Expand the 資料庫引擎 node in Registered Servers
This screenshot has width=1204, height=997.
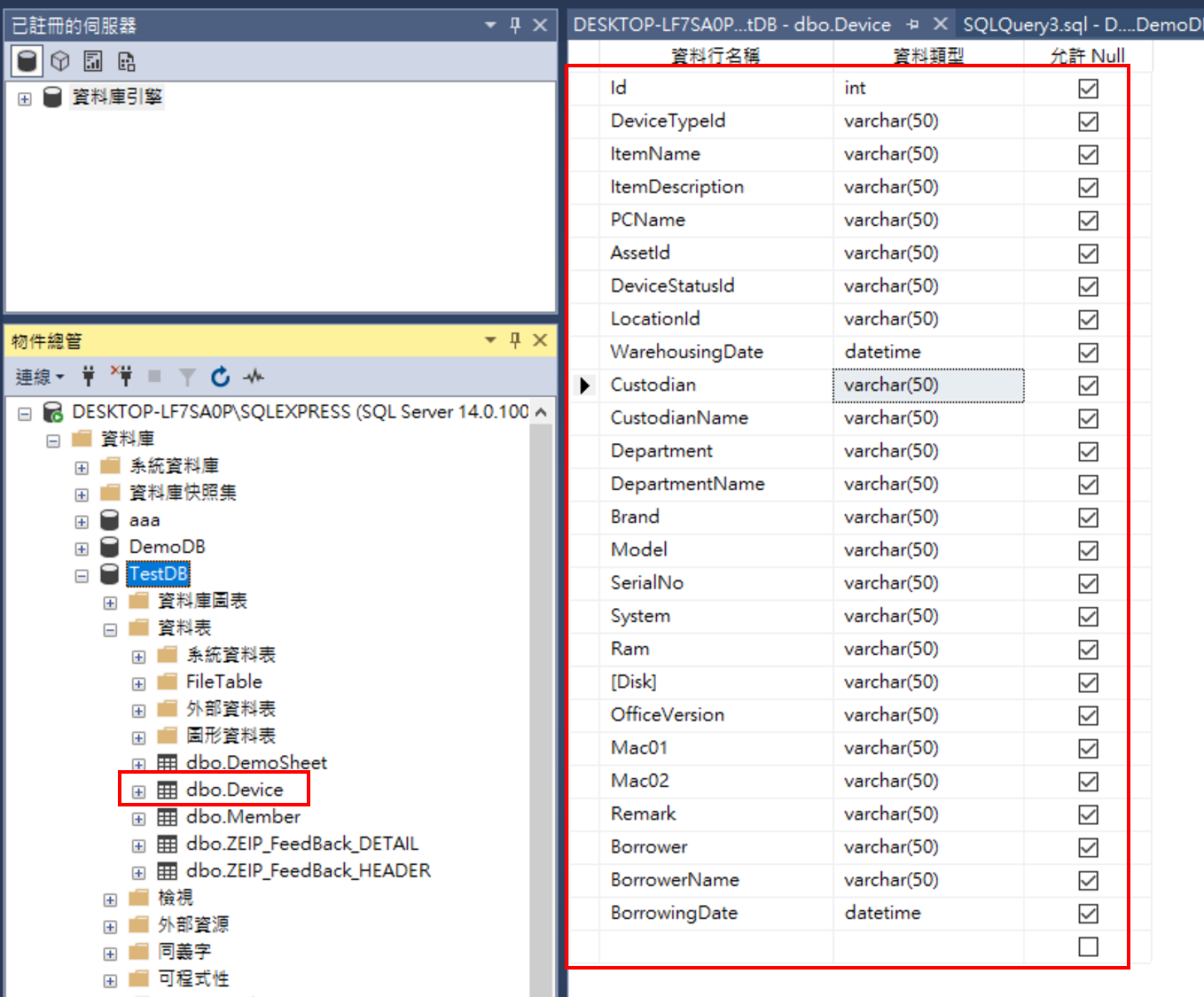[25, 98]
